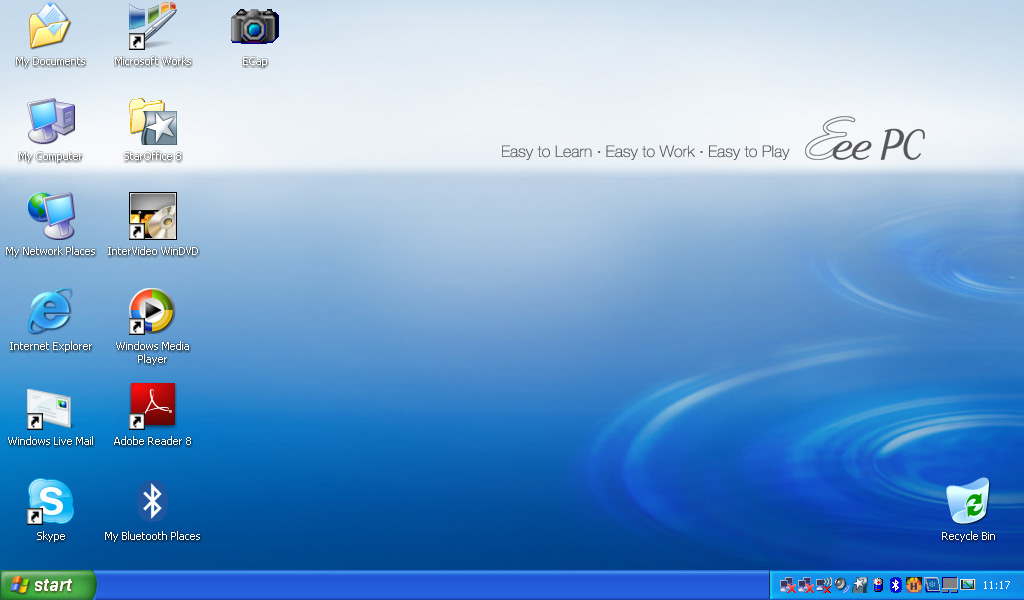Launch the InterVideo WinDVD shortcut
The image size is (1024, 600).
coord(152,215)
